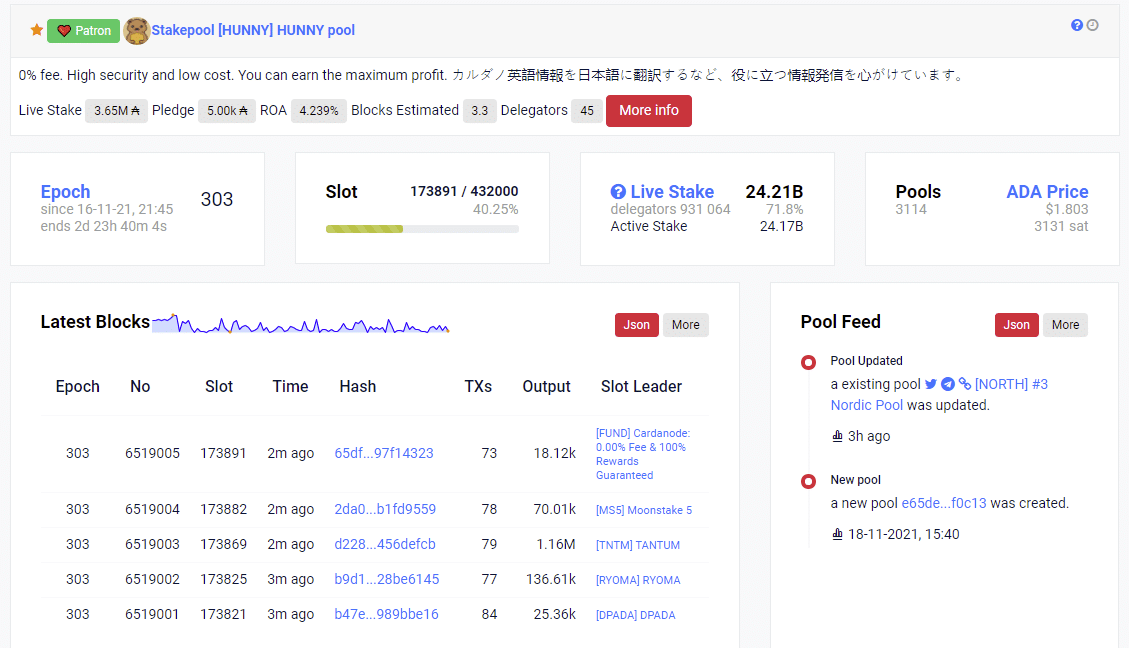1129x648 pixels.
Task: Click the slot progress bar
Action: 422,229
